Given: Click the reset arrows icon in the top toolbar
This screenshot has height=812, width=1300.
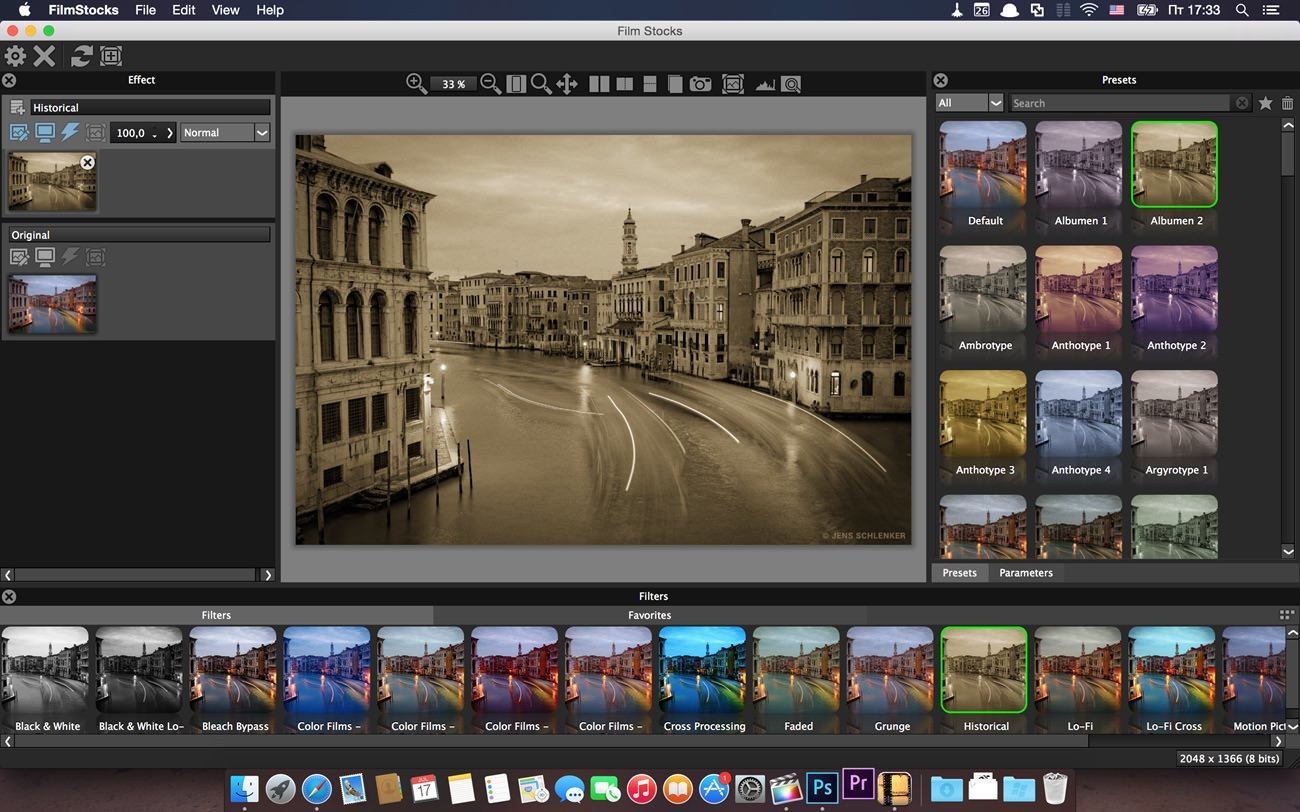Looking at the screenshot, I should coord(82,56).
